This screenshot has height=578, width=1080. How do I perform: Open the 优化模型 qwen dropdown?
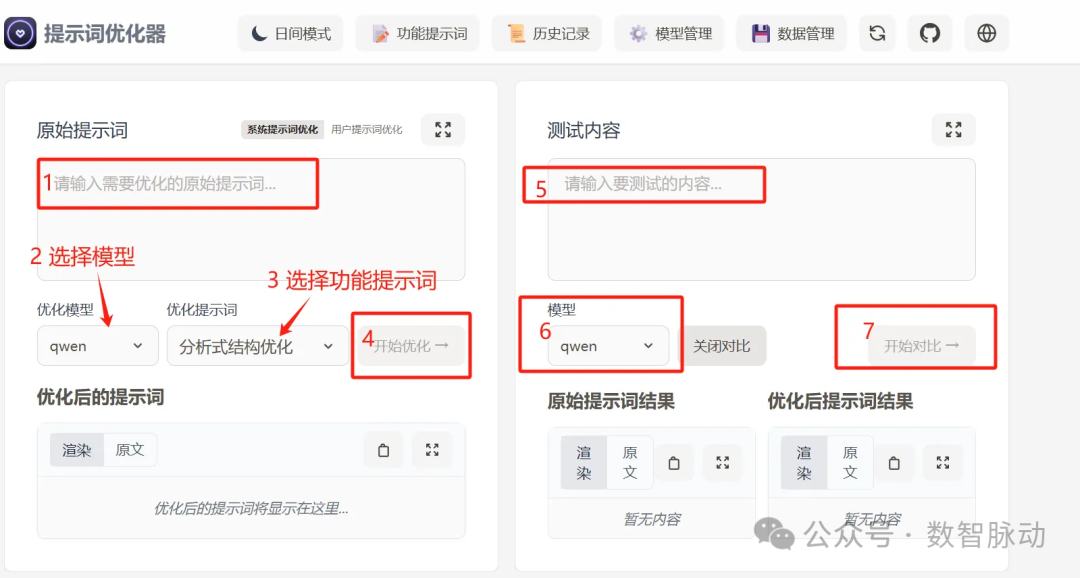(97, 346)
